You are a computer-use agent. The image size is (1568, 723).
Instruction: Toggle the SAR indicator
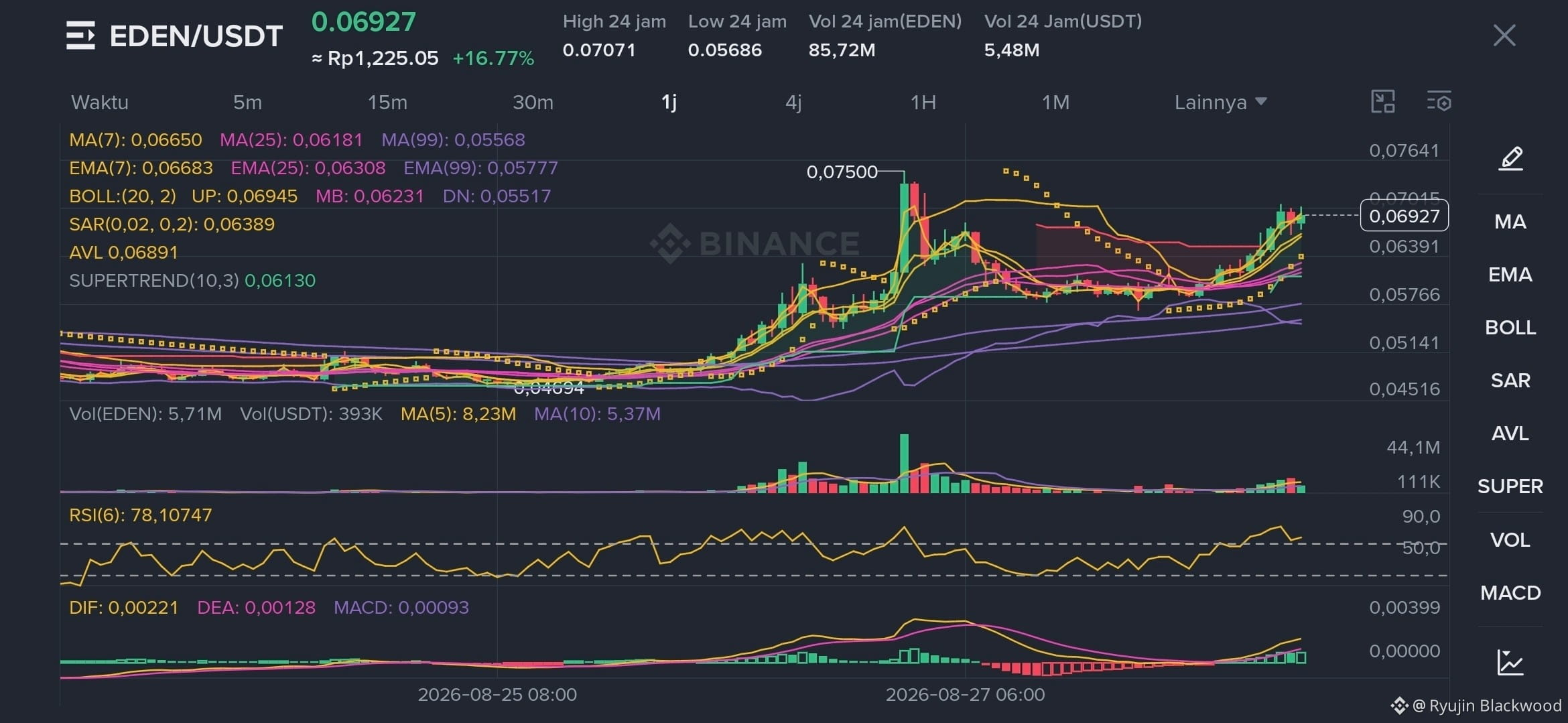1510,381
